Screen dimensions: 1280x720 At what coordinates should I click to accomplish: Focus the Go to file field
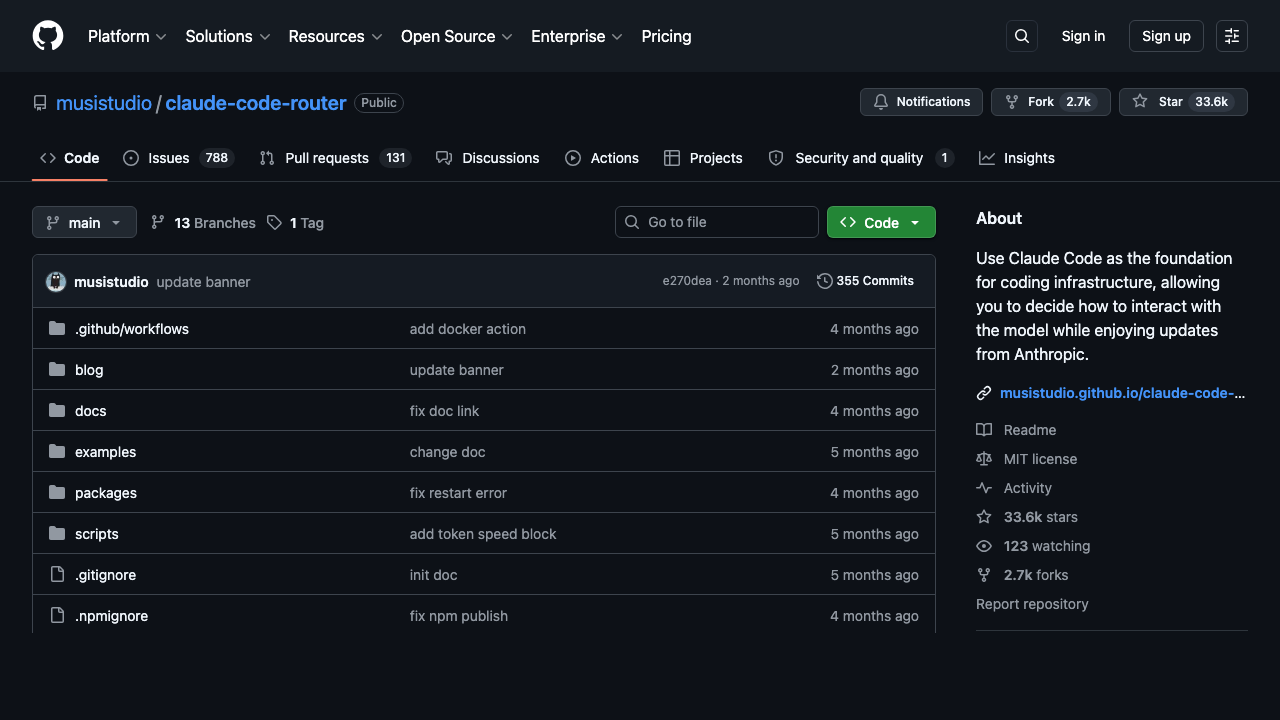[717, 222]
